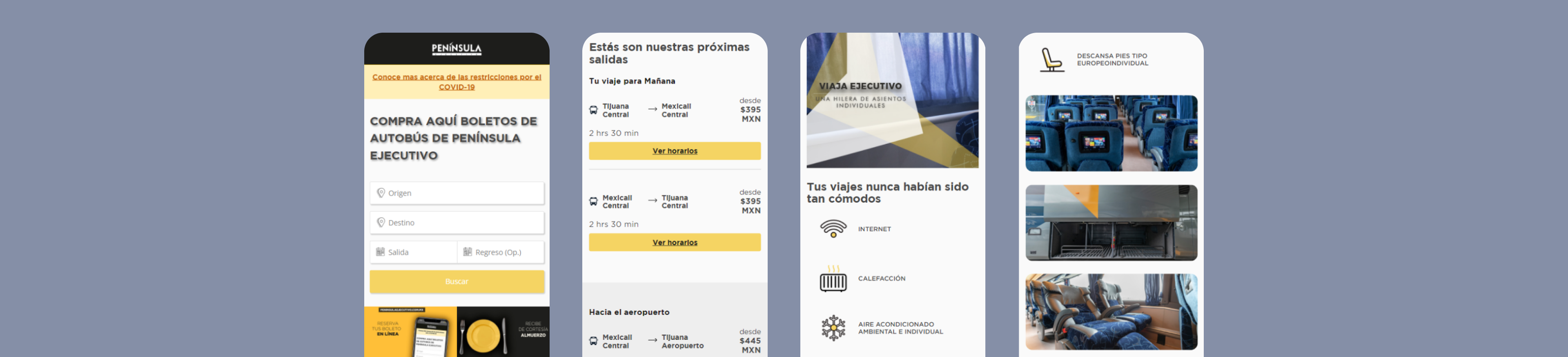This screenshot has width=1568, height=357.
Task: Click the 'Viaja Ejecutivo' hero image
Action: pyautogui.click(x=892, y=100)
